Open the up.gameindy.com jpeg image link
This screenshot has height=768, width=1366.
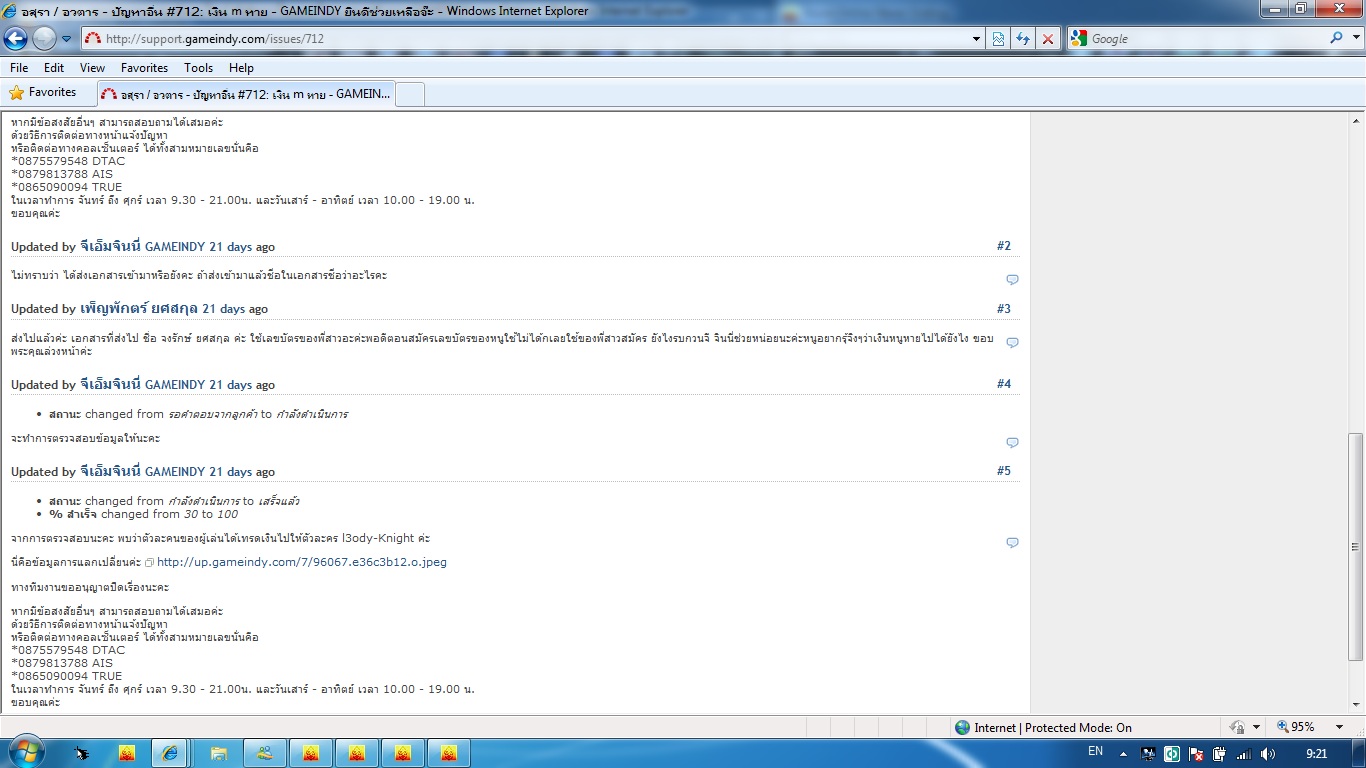tap(302, 562)
